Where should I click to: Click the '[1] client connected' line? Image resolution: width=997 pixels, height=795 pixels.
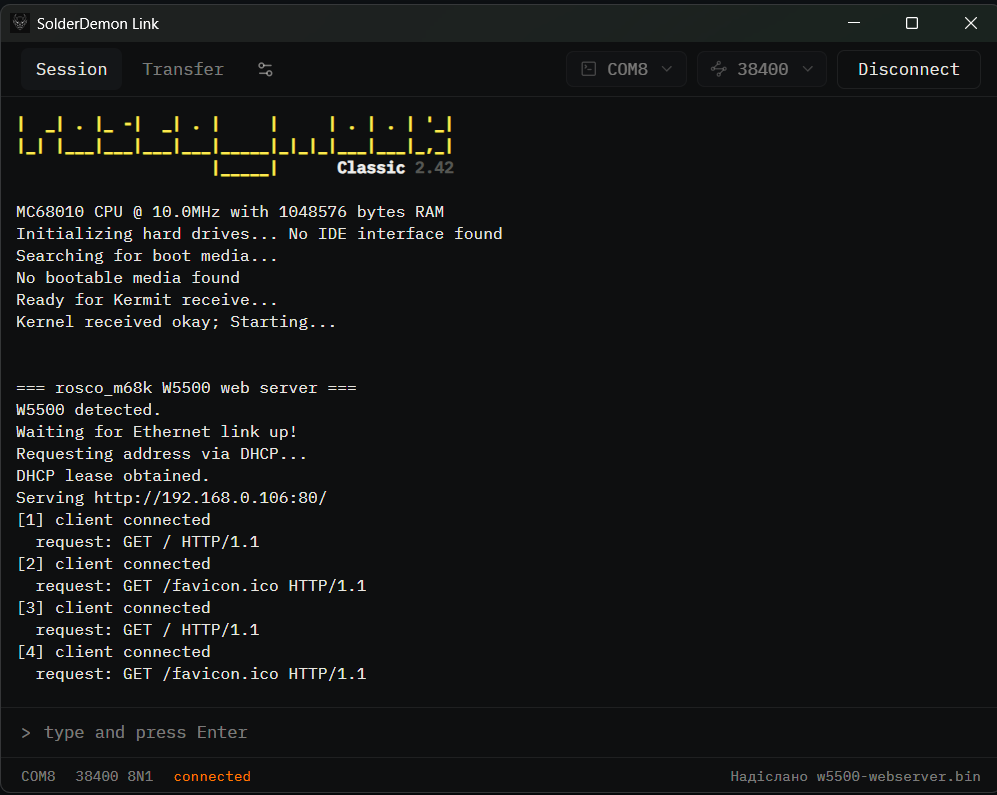click(x=113, y=520)
